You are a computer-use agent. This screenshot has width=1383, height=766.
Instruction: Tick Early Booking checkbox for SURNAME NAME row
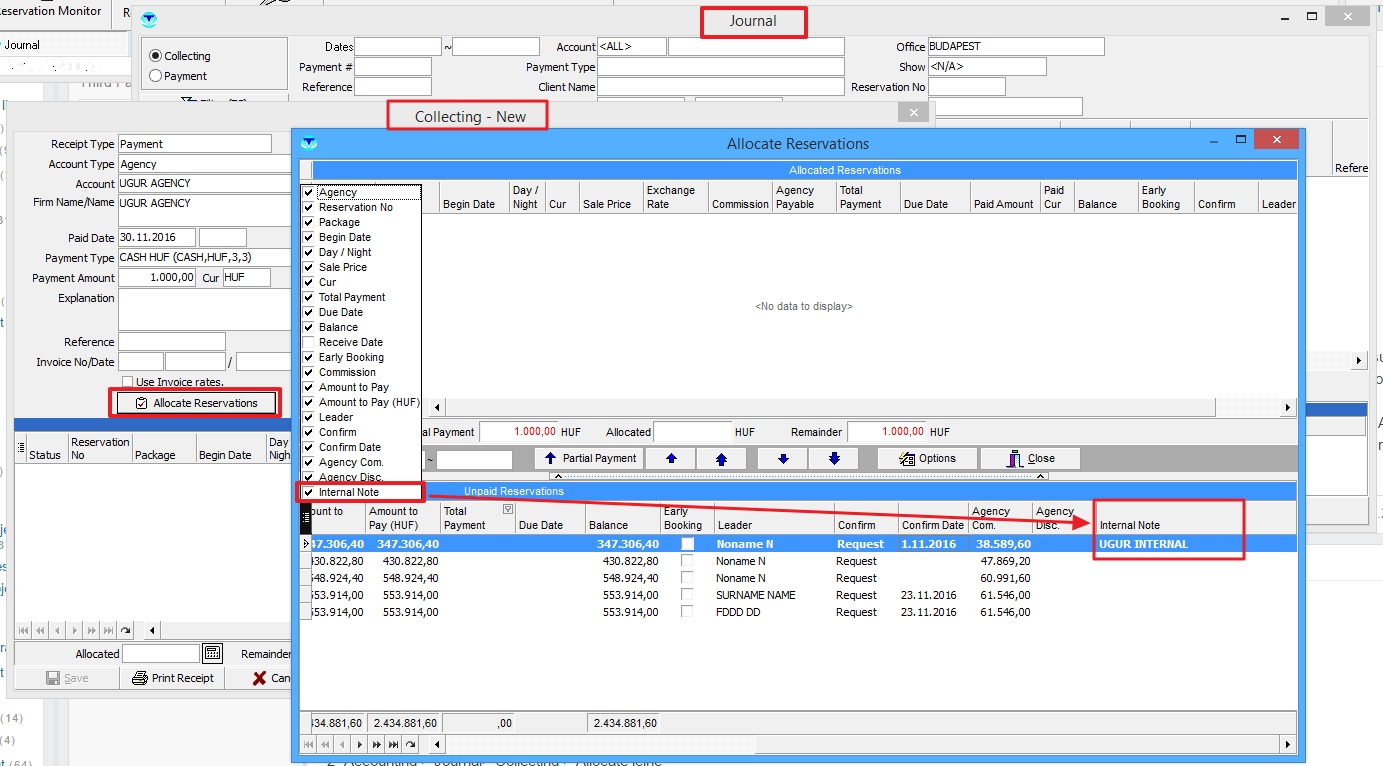coord(687,595)
